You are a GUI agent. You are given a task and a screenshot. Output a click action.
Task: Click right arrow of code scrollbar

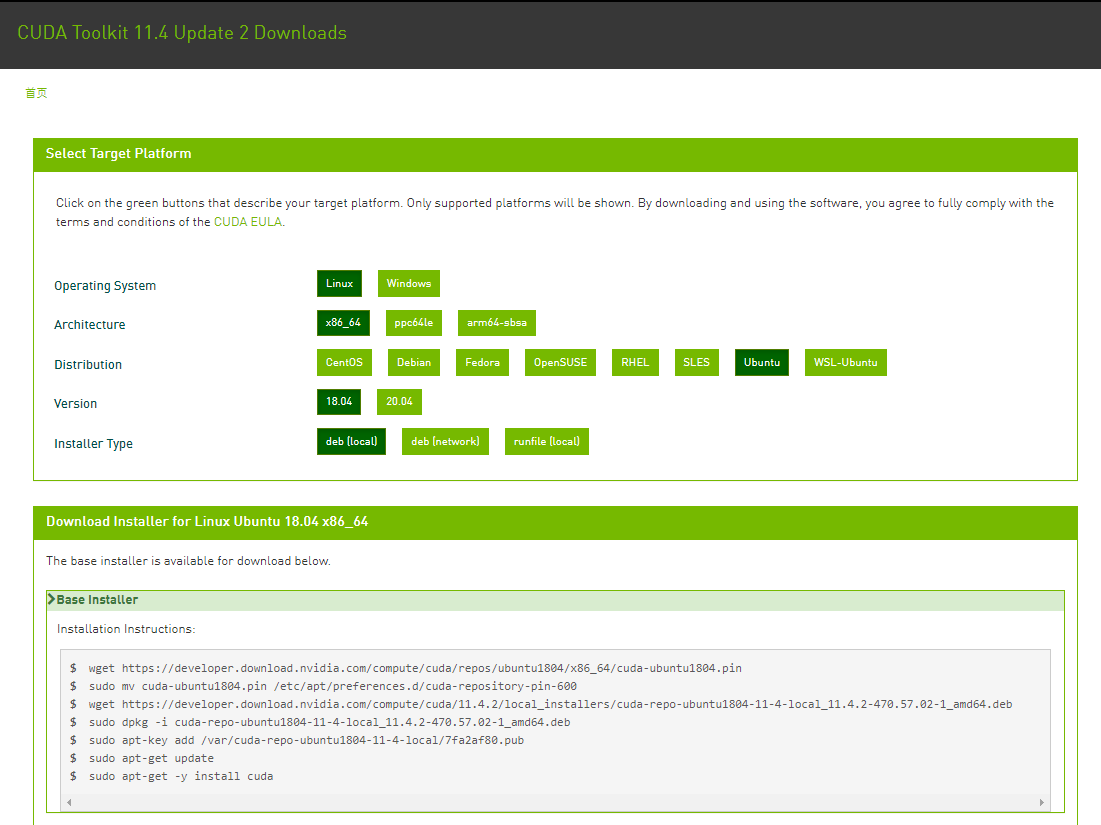click(1041, 802)
